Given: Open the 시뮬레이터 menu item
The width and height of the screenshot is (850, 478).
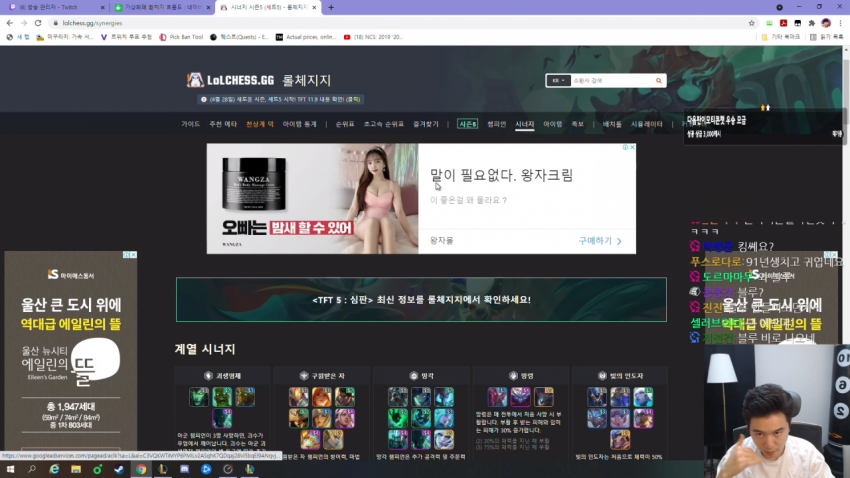Looking at the screenshot, I should tap(646, 124).
